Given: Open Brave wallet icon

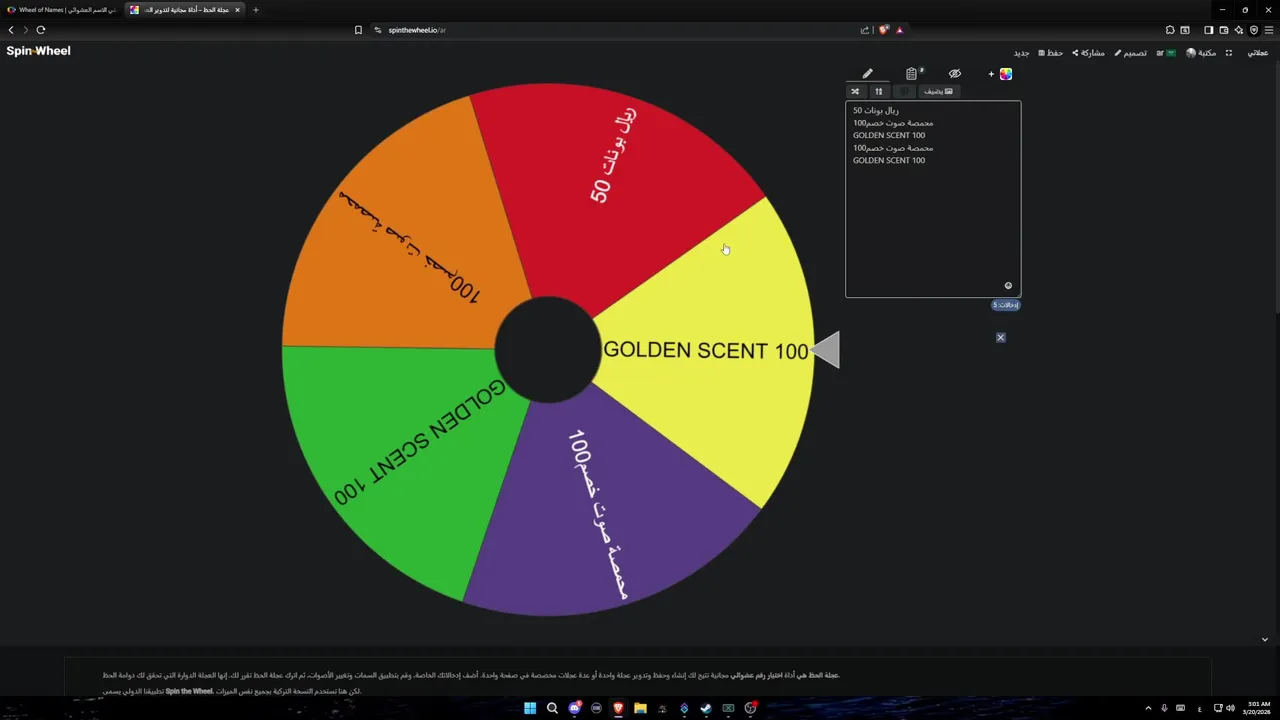Looking at the screenshot, I should click(x=1223, y=30).
